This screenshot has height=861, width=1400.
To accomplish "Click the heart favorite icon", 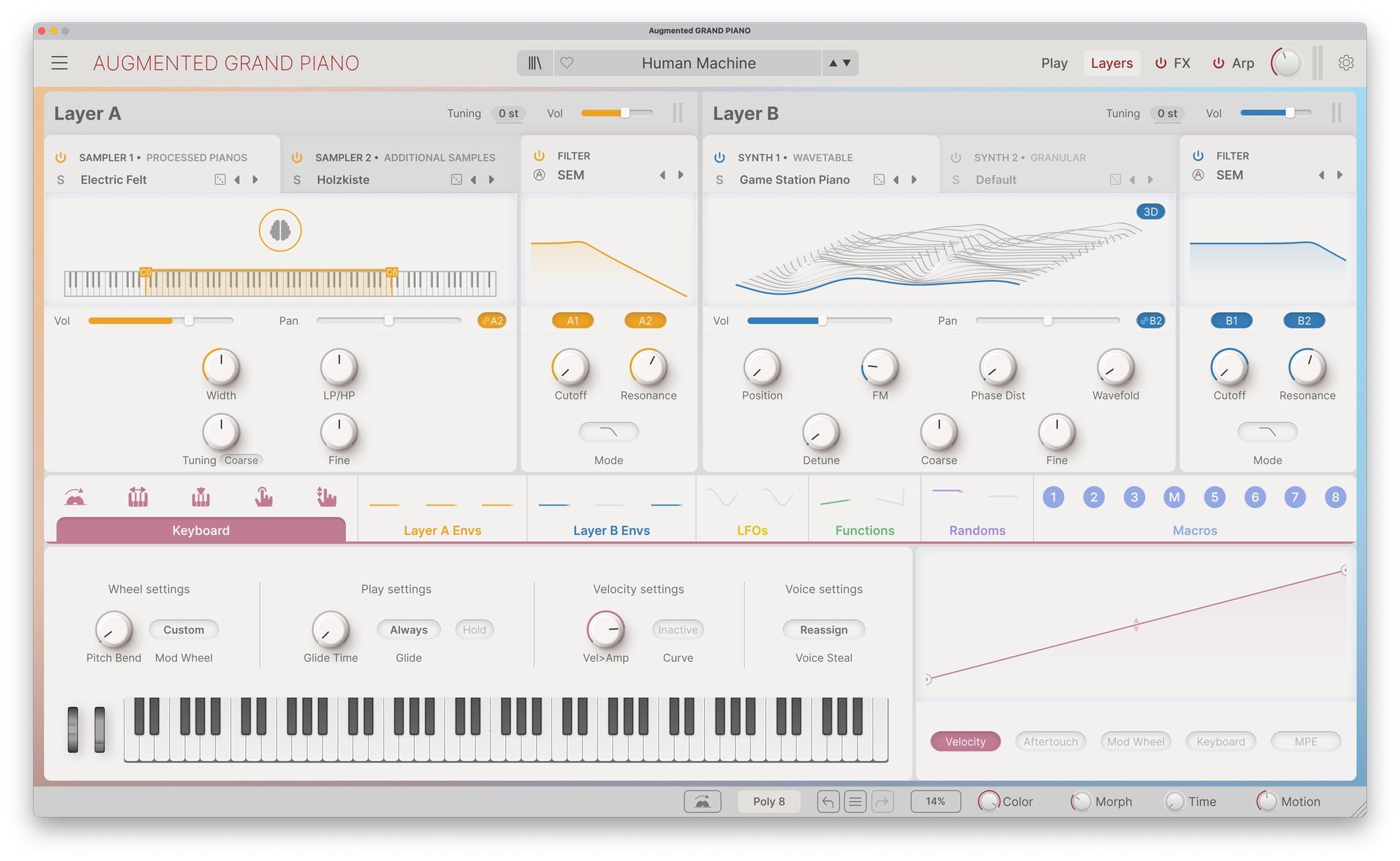I will point(567,63).
